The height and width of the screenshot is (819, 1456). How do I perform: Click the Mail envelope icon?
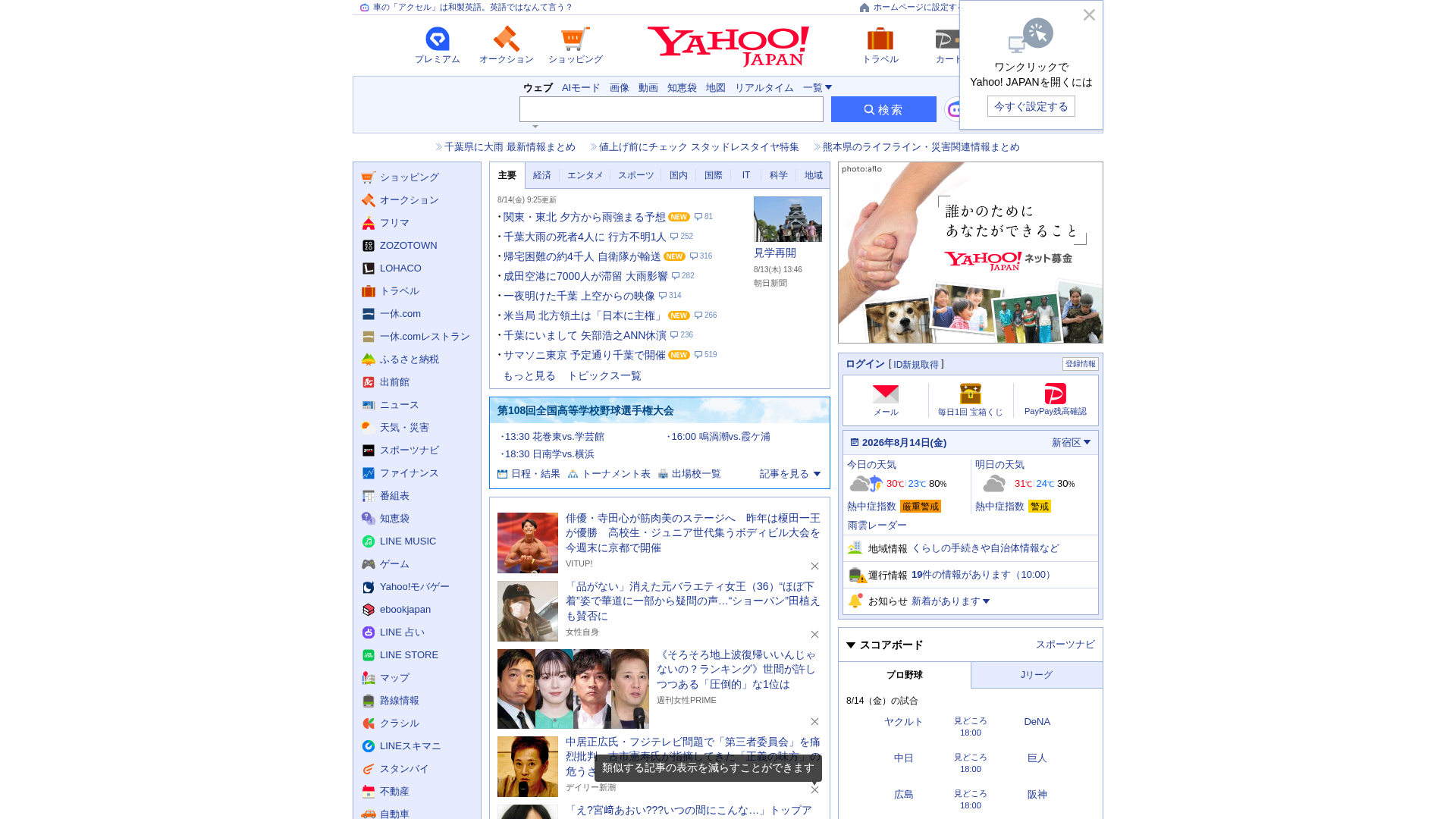point(886,394)
